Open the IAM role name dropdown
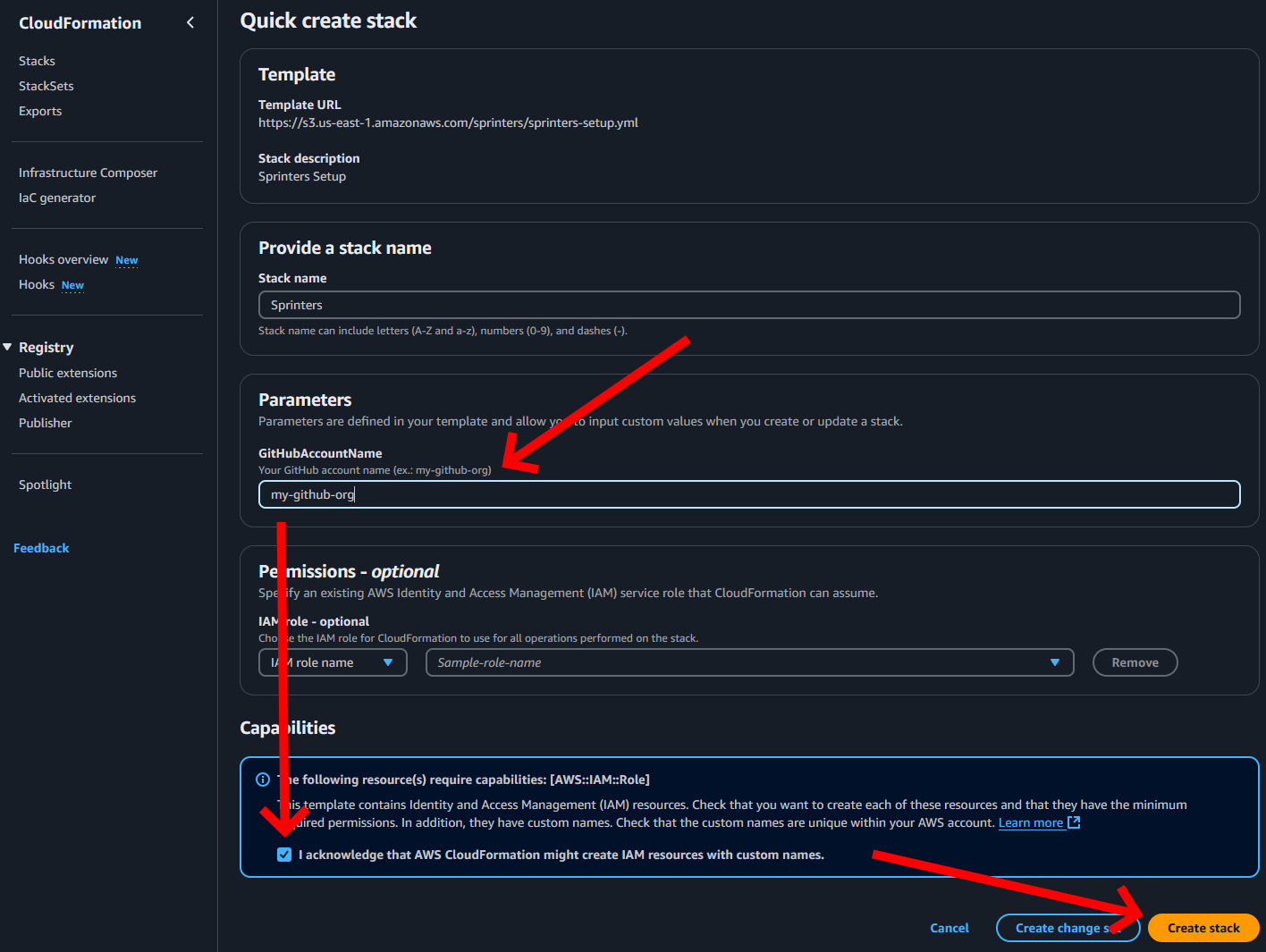 (333, 662)
